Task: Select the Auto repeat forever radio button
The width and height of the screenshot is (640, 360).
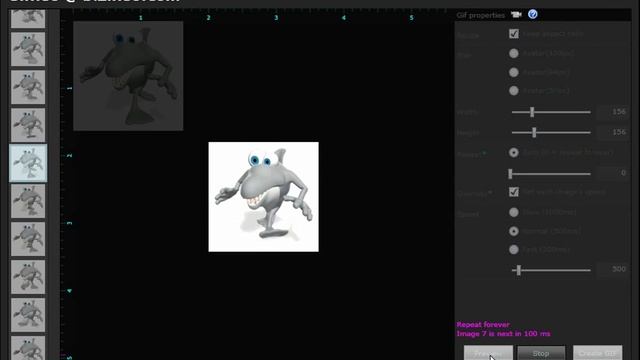Action: (513, 153)
